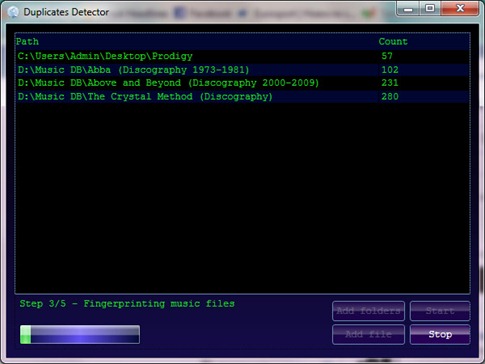Select Above and Beyond Discography row
This screenshot has width=485, height=364.
pyautogui.click(x=243, y=83)
